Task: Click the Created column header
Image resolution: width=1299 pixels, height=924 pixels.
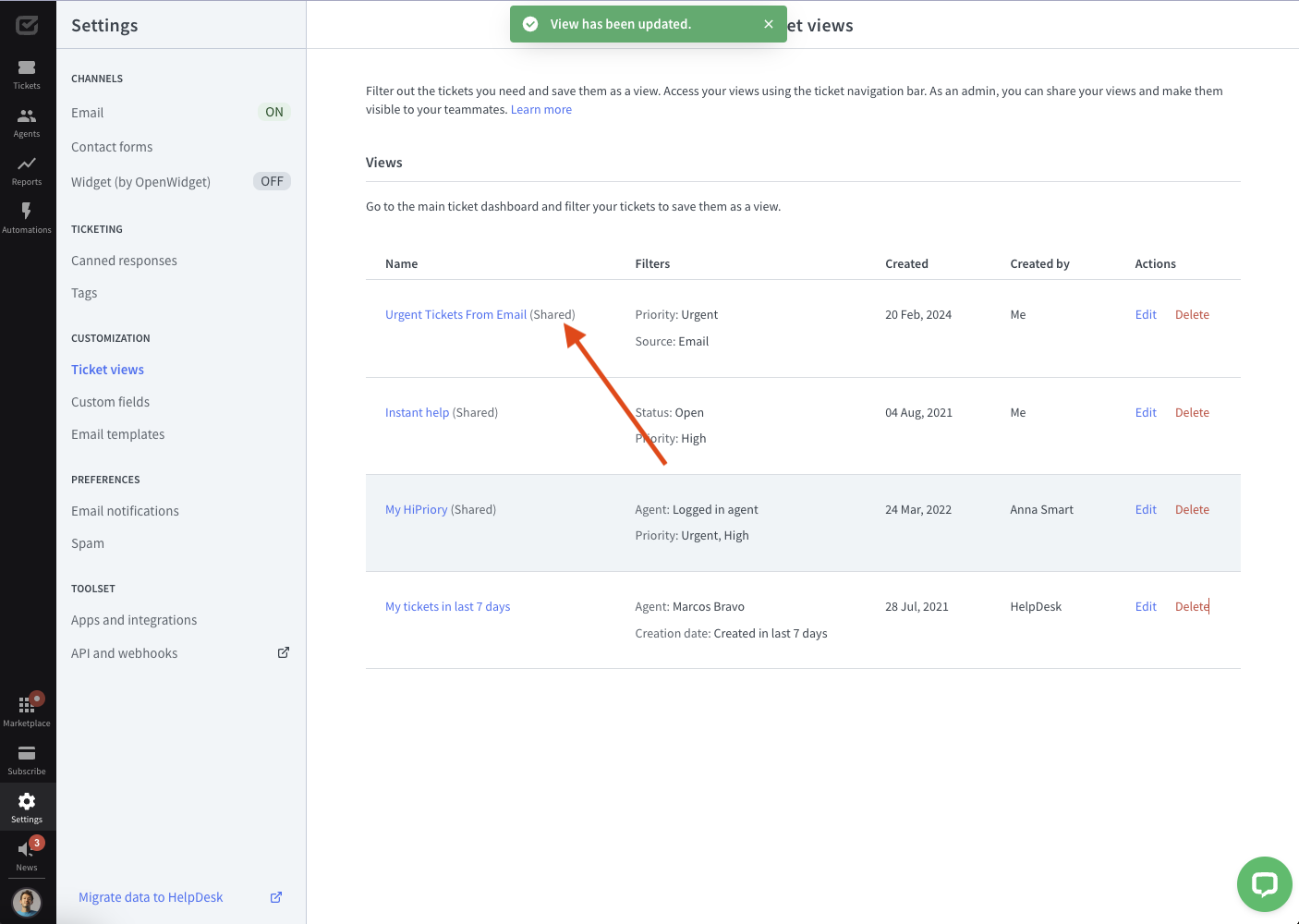Action: click(906, 263)
